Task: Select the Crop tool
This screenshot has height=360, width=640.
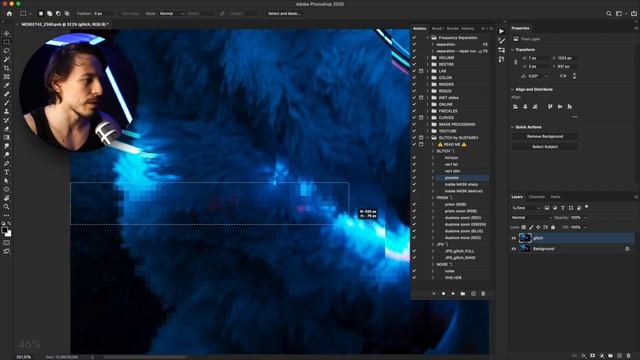Action: (x=7, y=68)
